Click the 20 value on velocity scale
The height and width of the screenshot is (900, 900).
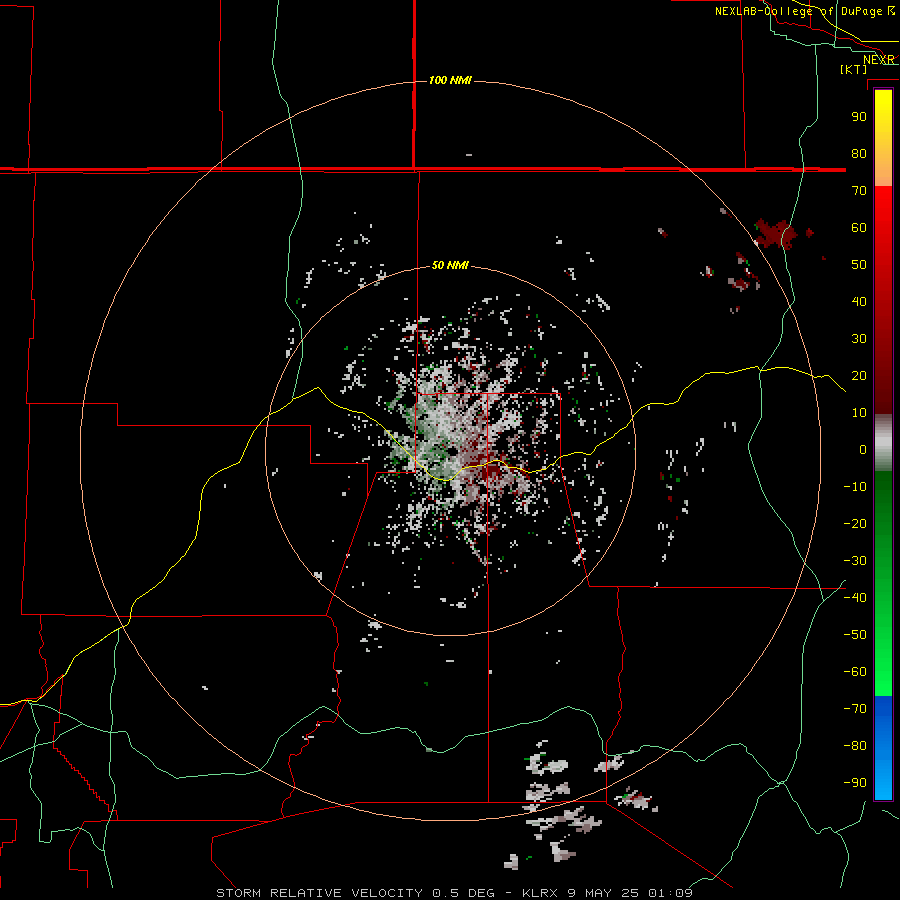click(859, 375)
